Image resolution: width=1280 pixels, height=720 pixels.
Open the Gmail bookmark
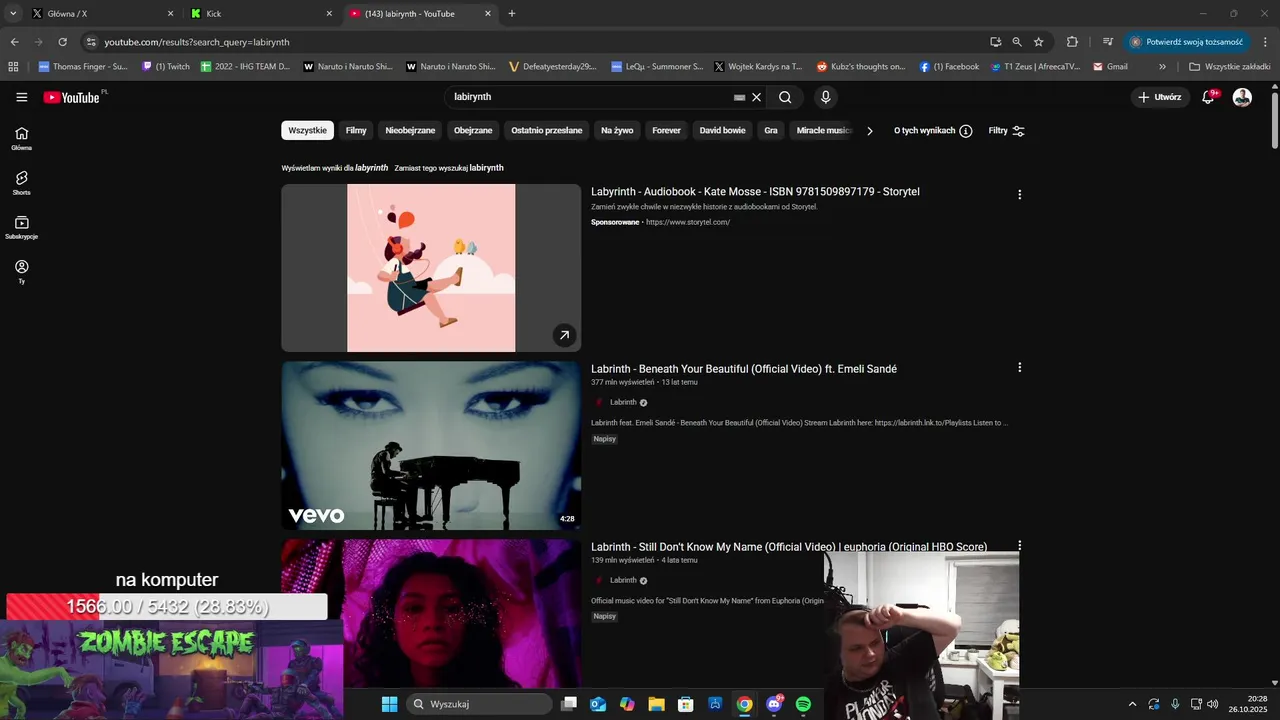1110,67
